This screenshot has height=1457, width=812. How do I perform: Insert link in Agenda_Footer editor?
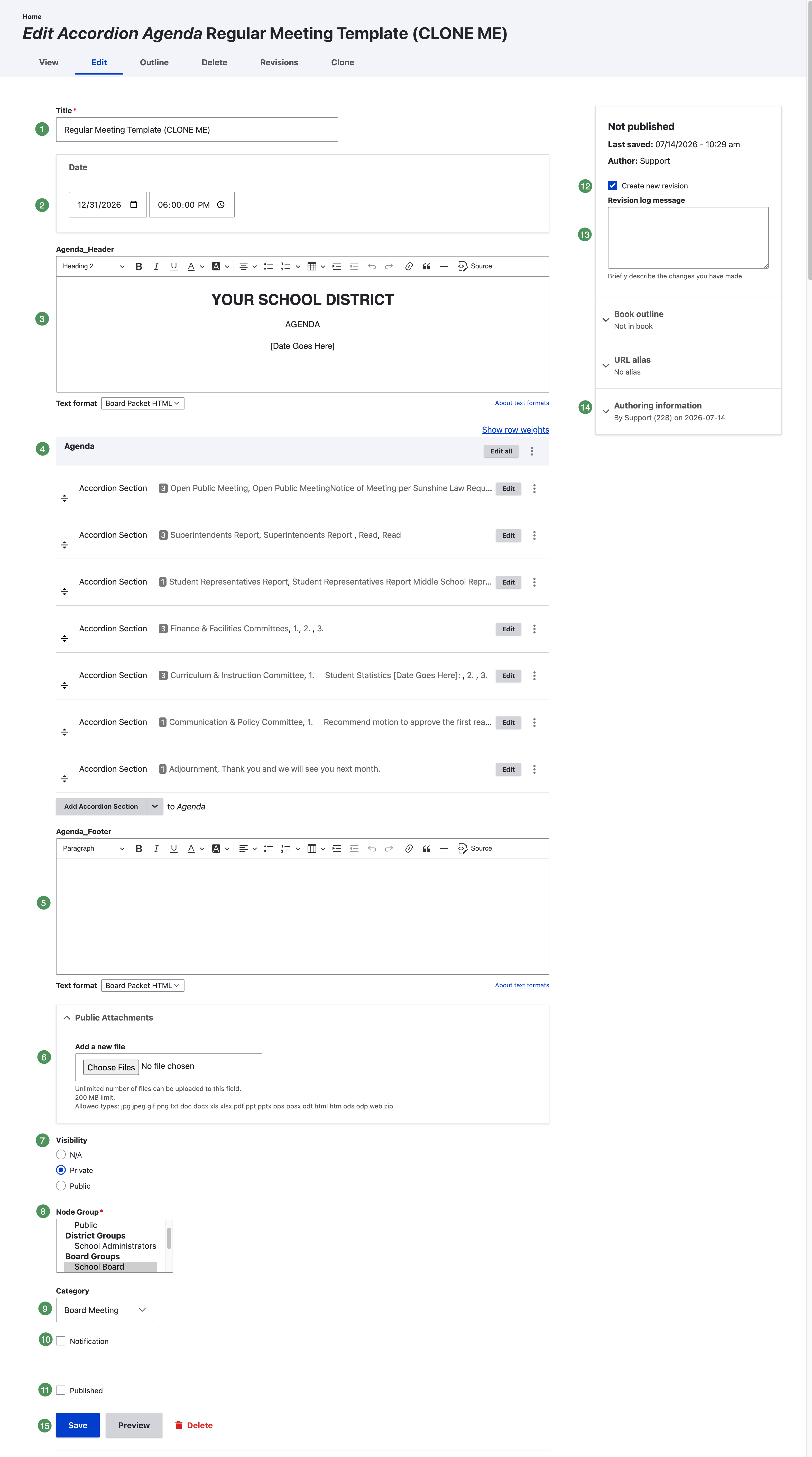pos(409,848)
